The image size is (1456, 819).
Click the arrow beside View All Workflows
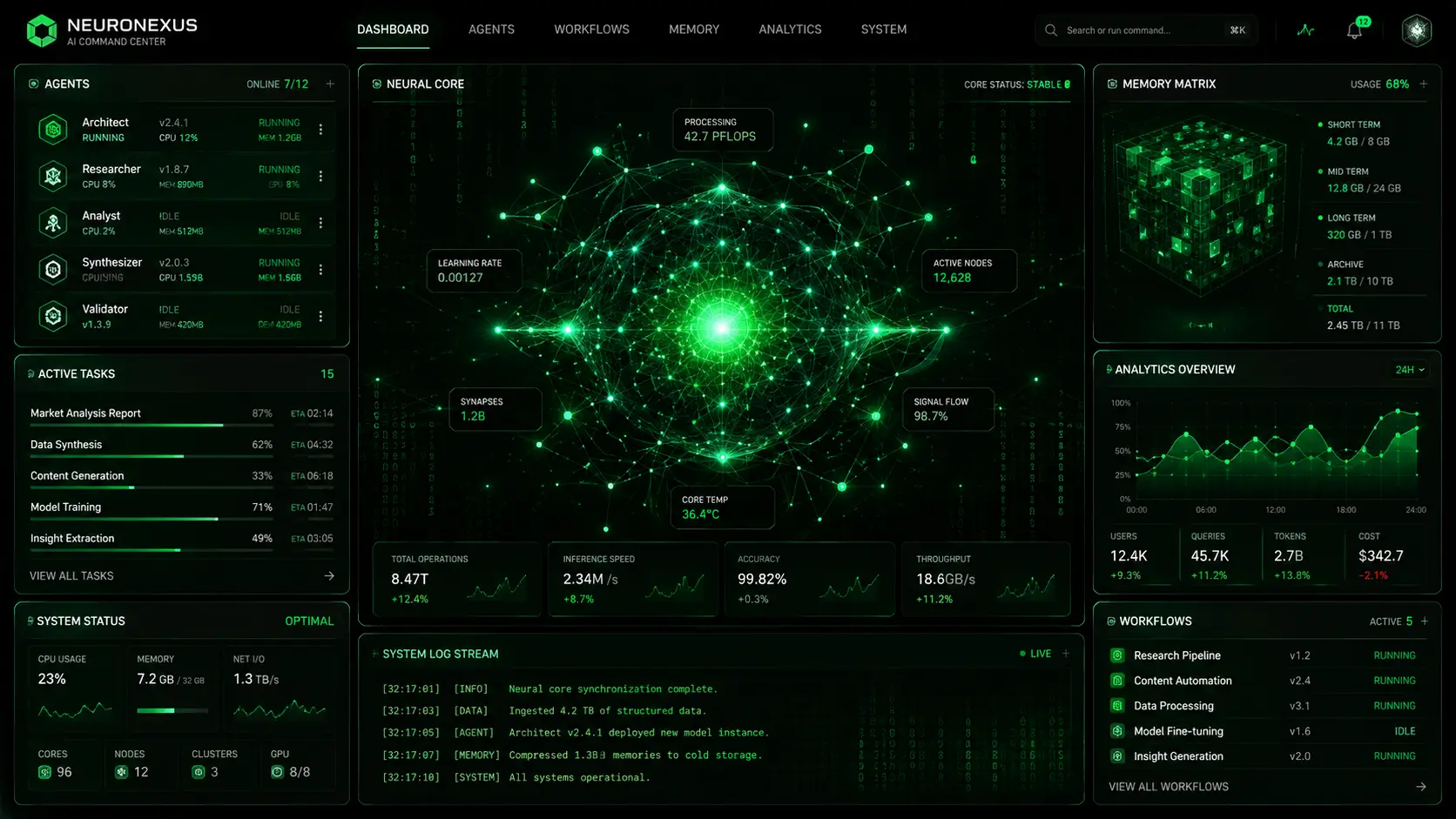(x=1421, y=787)
